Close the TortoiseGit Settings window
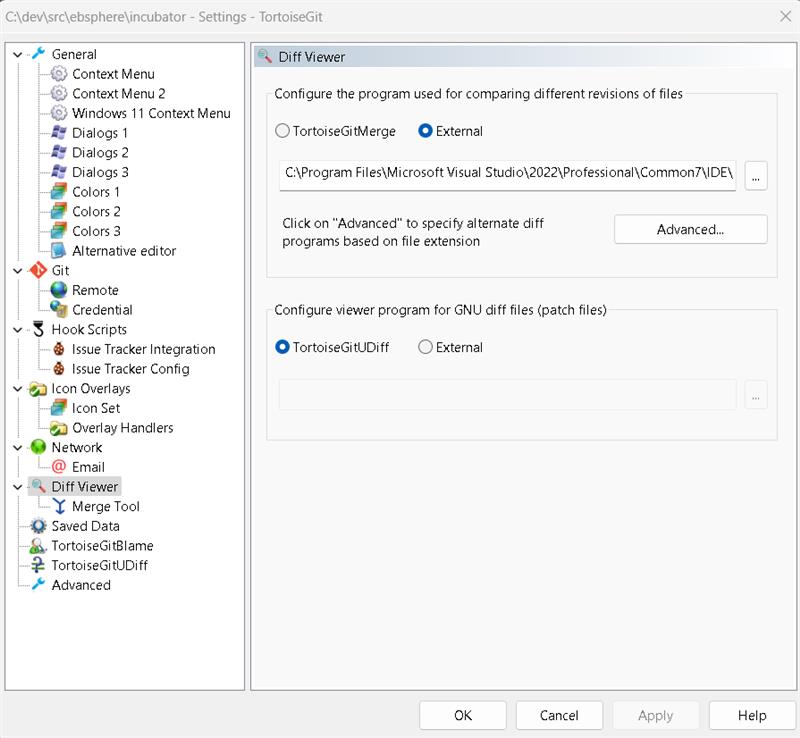 (x=785, y=16)
